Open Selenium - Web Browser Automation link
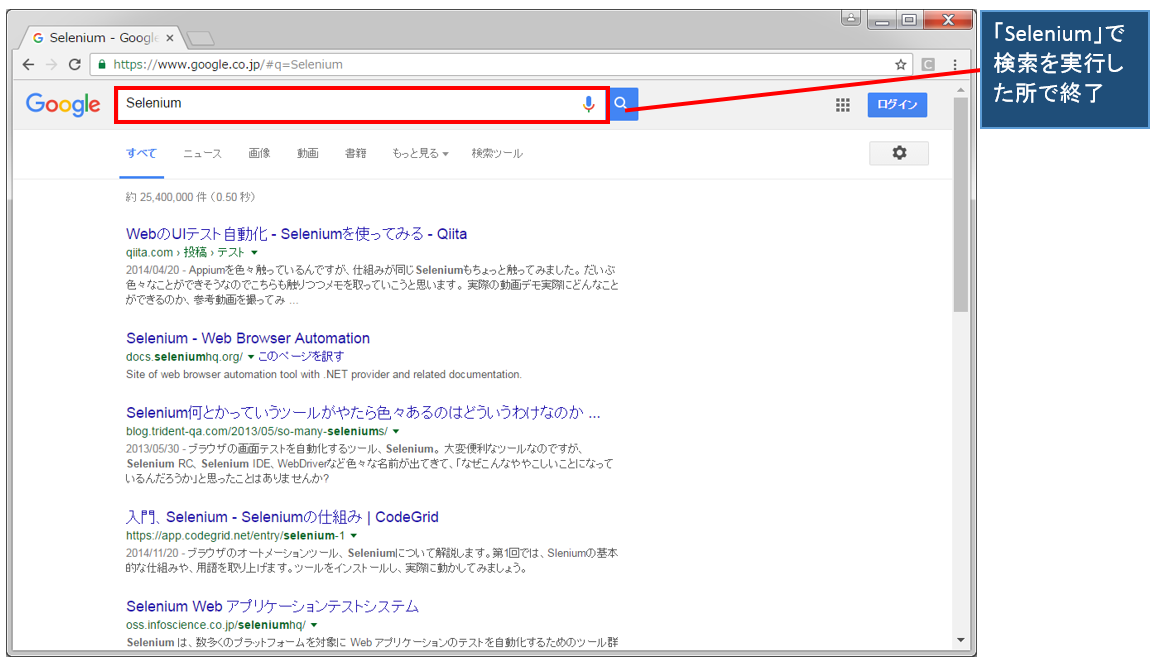The width and height of the screenshot is (1163, 665). [248, 338]
